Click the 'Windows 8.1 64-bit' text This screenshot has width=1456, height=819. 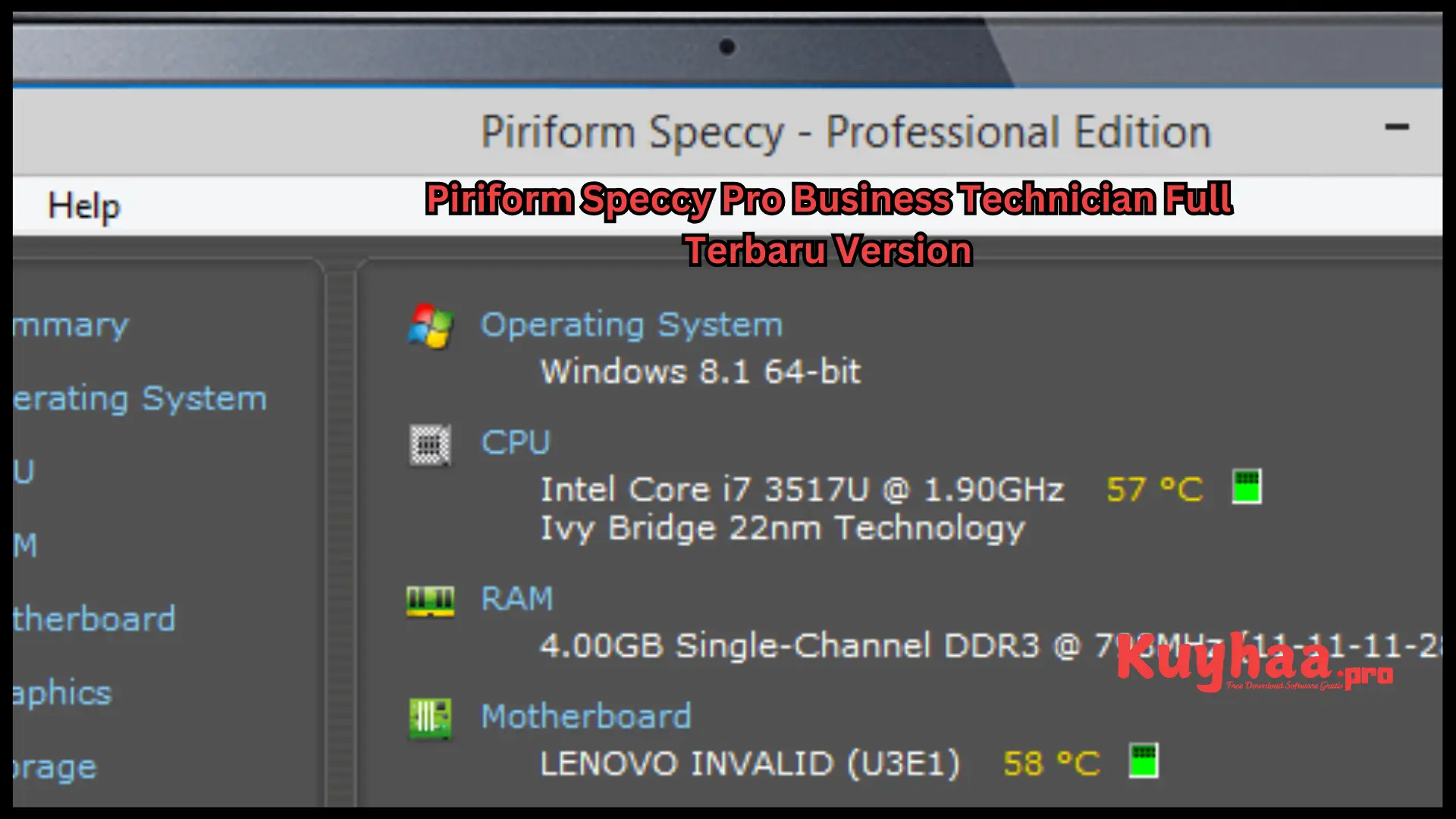[x=700, y=372]
